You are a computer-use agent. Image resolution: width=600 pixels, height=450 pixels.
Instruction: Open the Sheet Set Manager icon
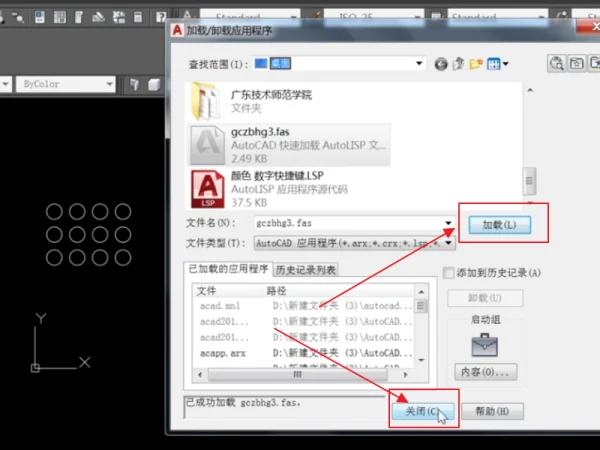click(x=99, y=17)
